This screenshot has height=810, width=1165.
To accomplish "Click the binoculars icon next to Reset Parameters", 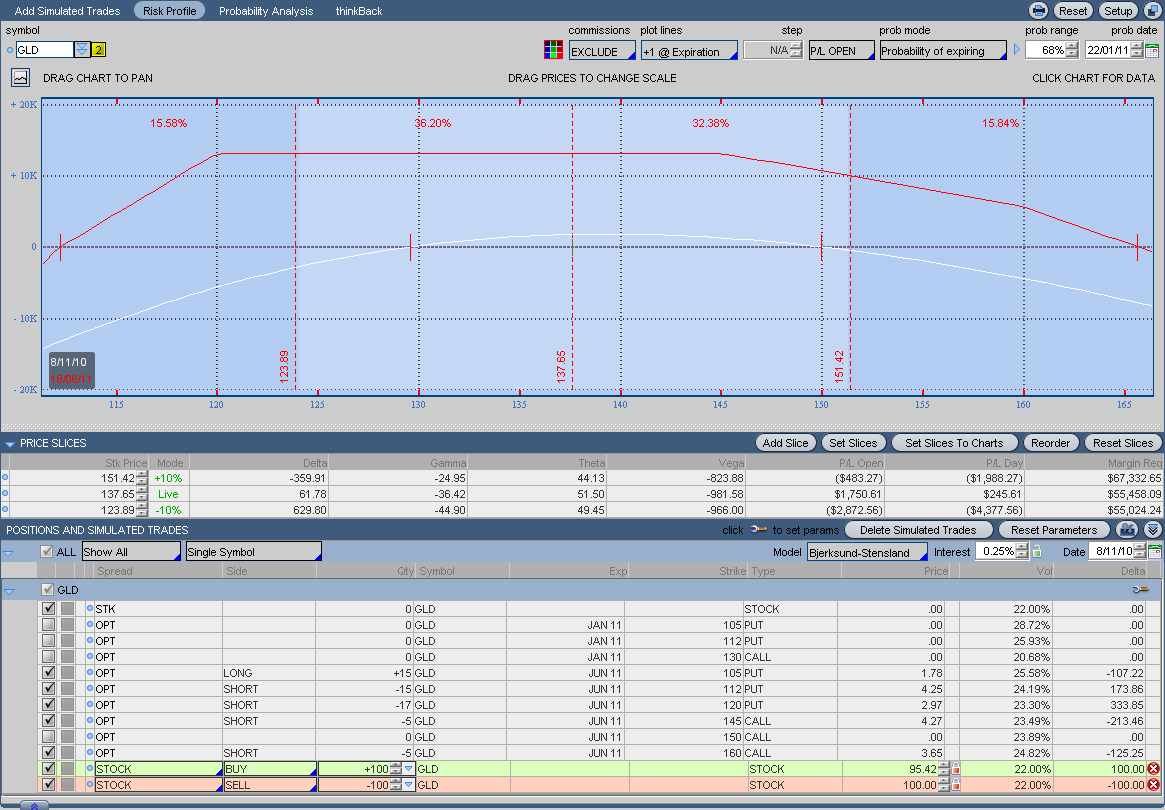I will pyautogui.click(x=1128, y=530).
